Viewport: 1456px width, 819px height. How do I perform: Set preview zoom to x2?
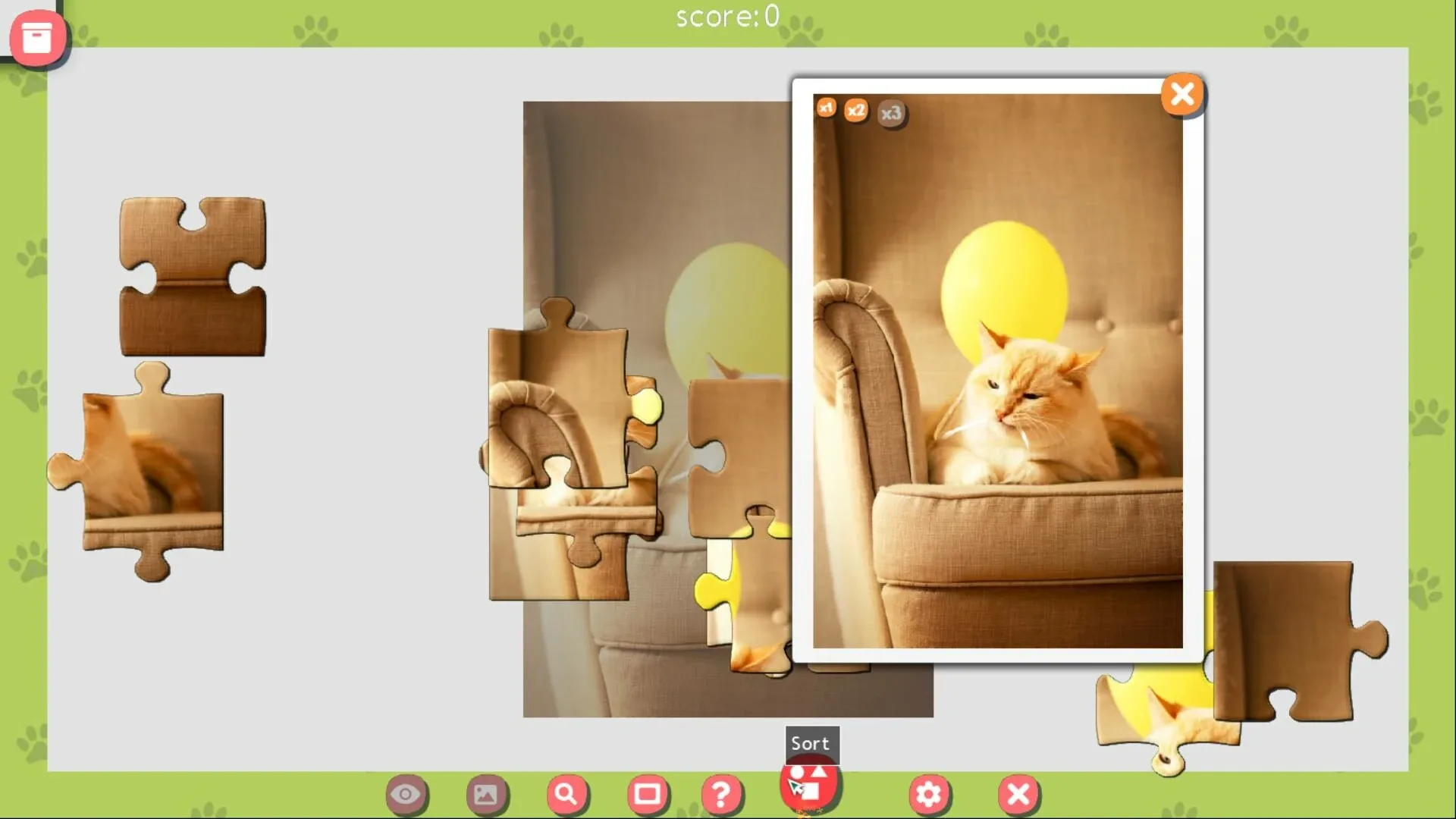coord(856,111)
